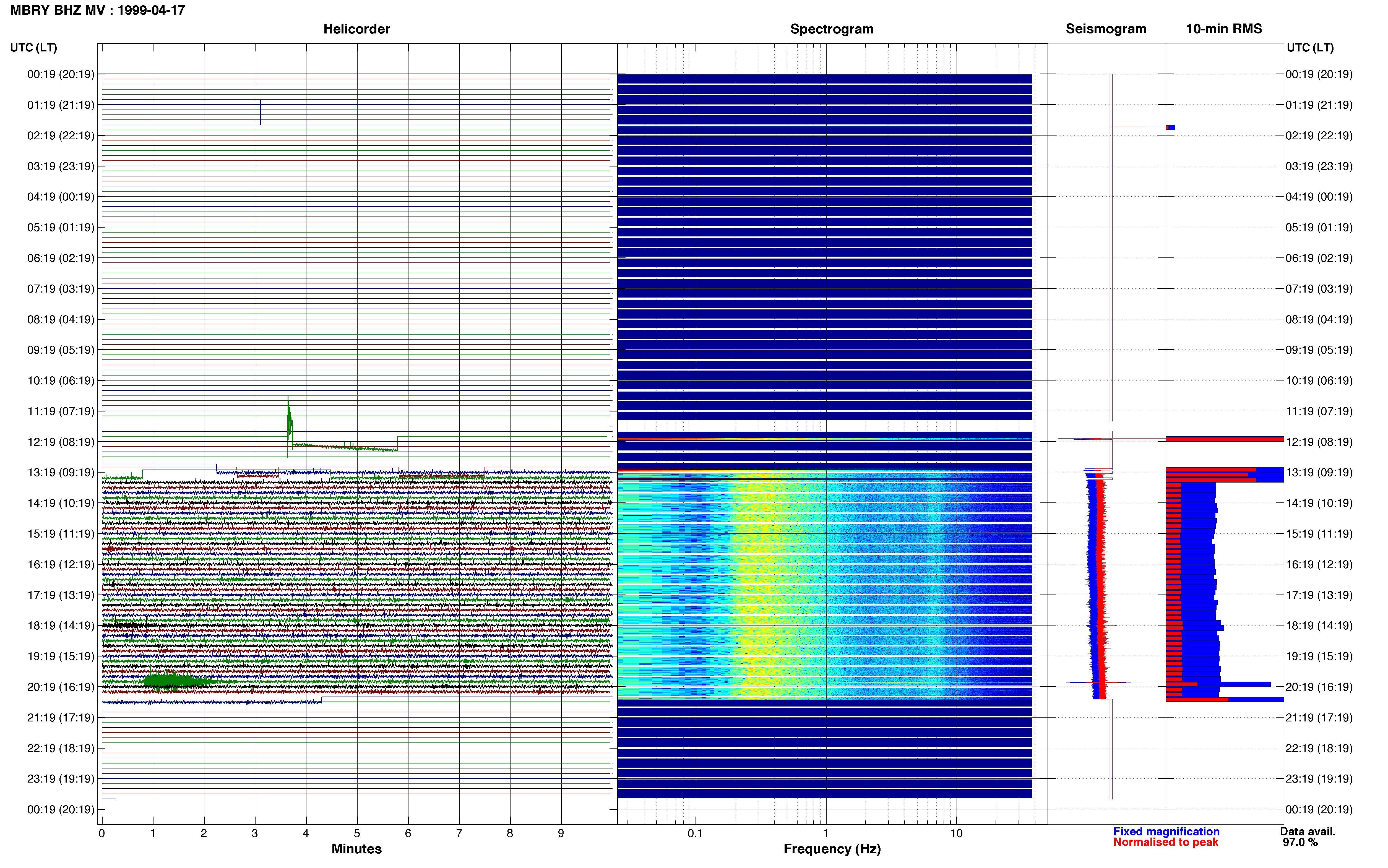Select right time label 03:19 (23:19)

(1319, 166)
